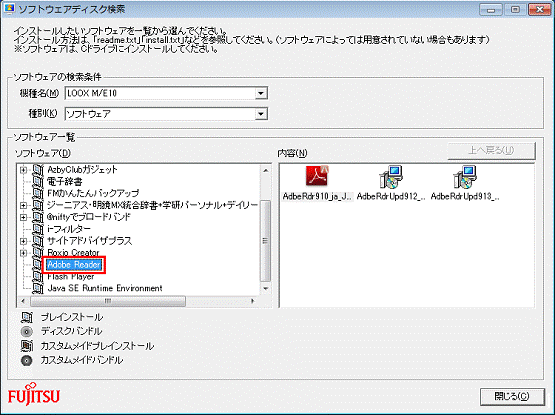Select Adobe Reader in the software tree
The height and width of the screenshot is (415, 555).
point(74,265)
